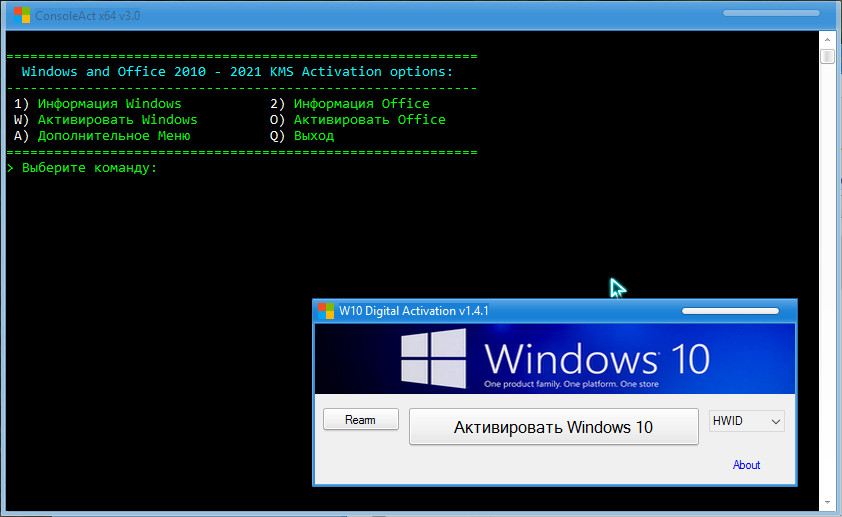Click the chevron arrow beside HWID
The image size is (842, 517).
point(774,423)
